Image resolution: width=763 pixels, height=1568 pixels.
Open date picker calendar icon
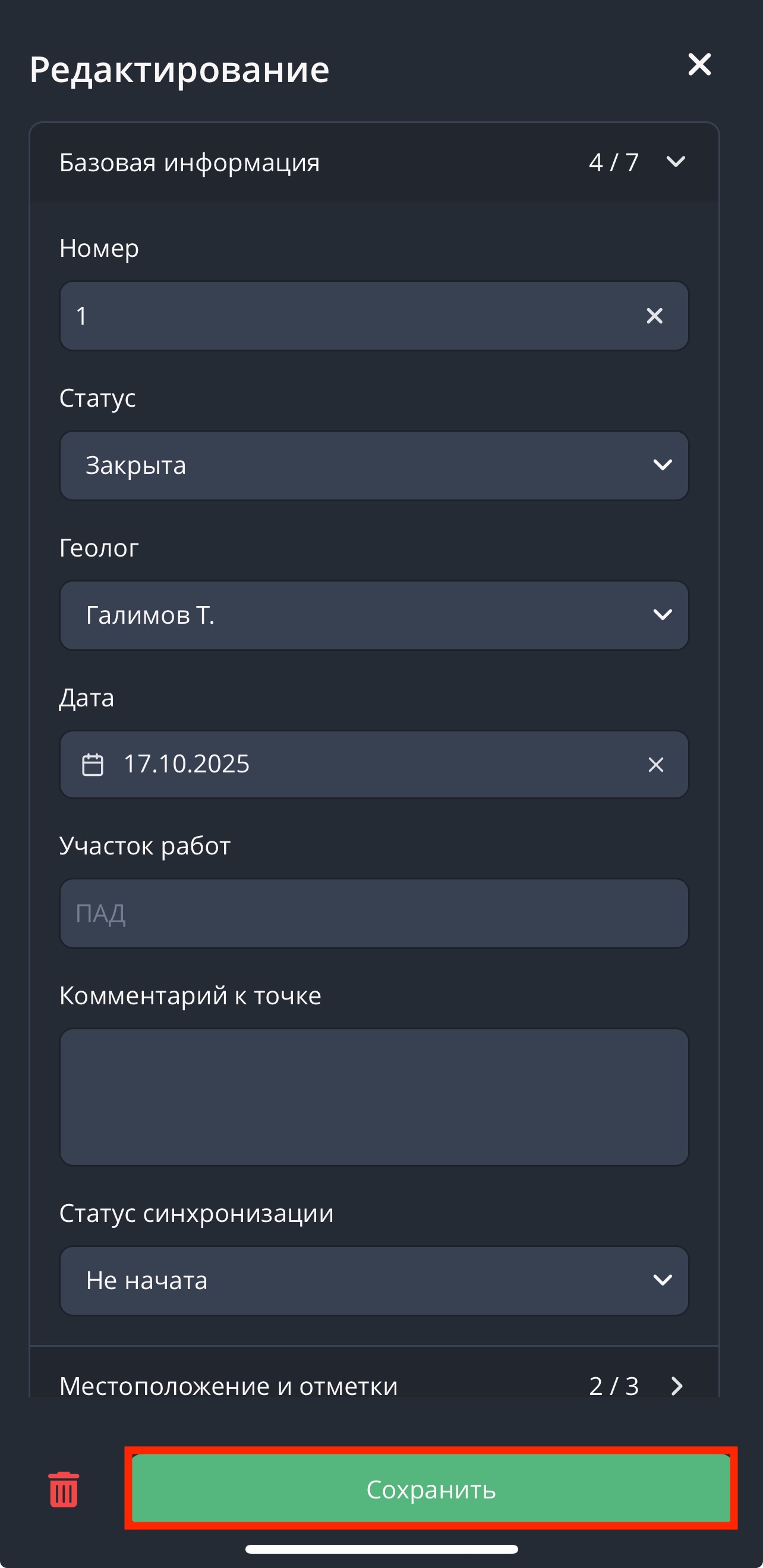[x=93, y=765]
